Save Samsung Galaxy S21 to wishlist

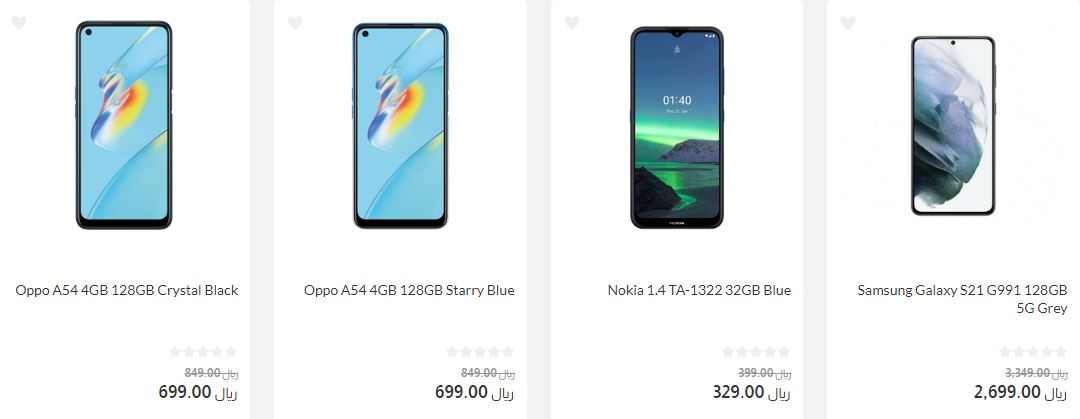(x=848, y=23)
